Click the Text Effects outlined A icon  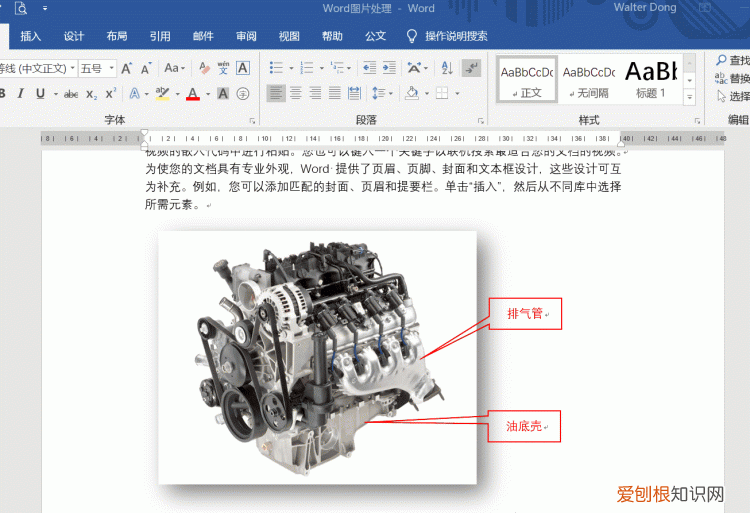(135, 94)
